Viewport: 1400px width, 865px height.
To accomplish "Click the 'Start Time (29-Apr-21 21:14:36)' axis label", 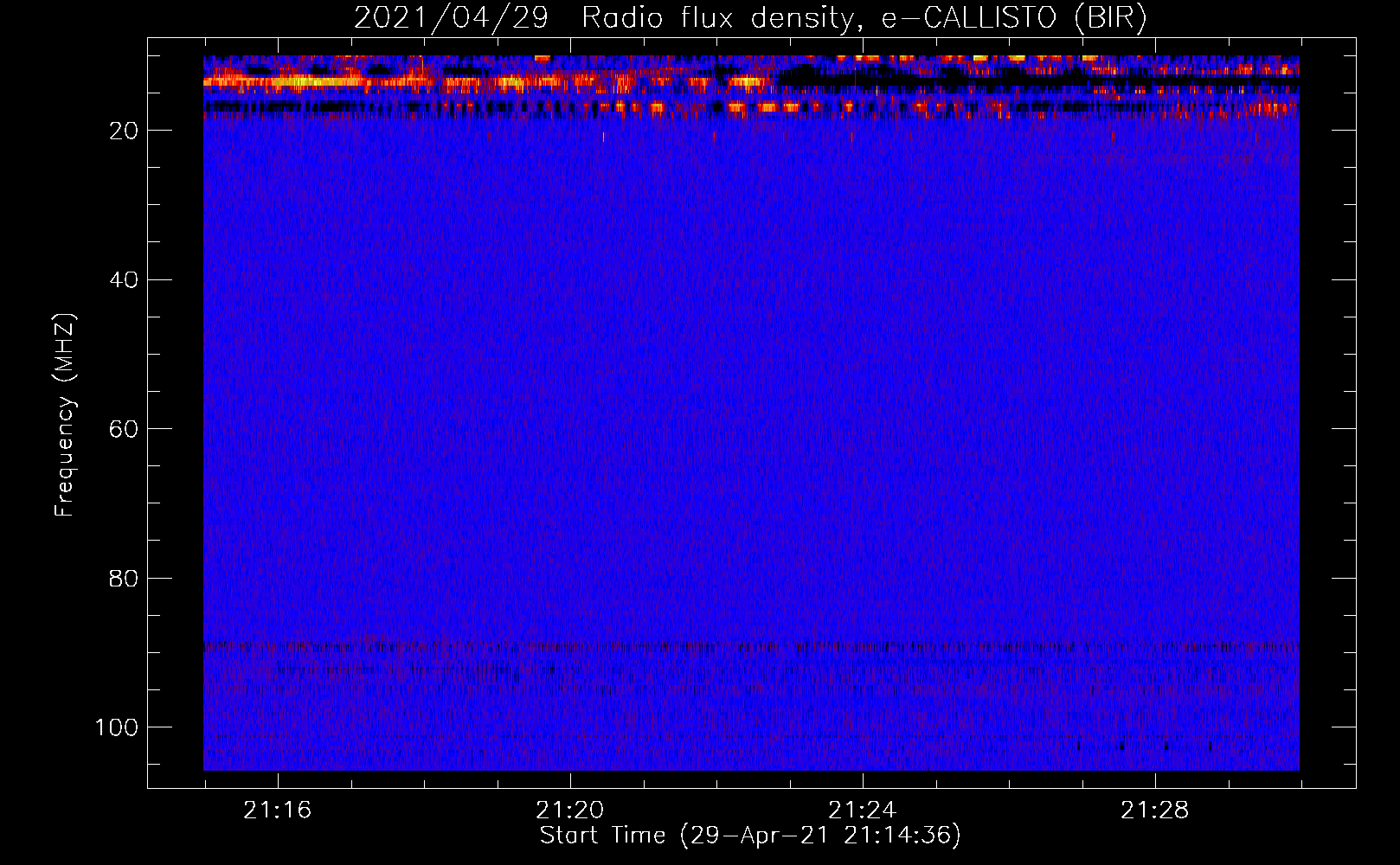I will [750, 836].
